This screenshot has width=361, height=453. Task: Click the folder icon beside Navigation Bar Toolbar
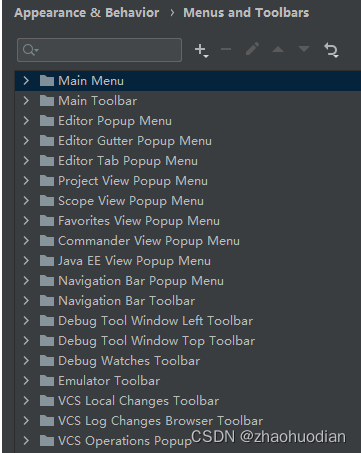[47, 301]
